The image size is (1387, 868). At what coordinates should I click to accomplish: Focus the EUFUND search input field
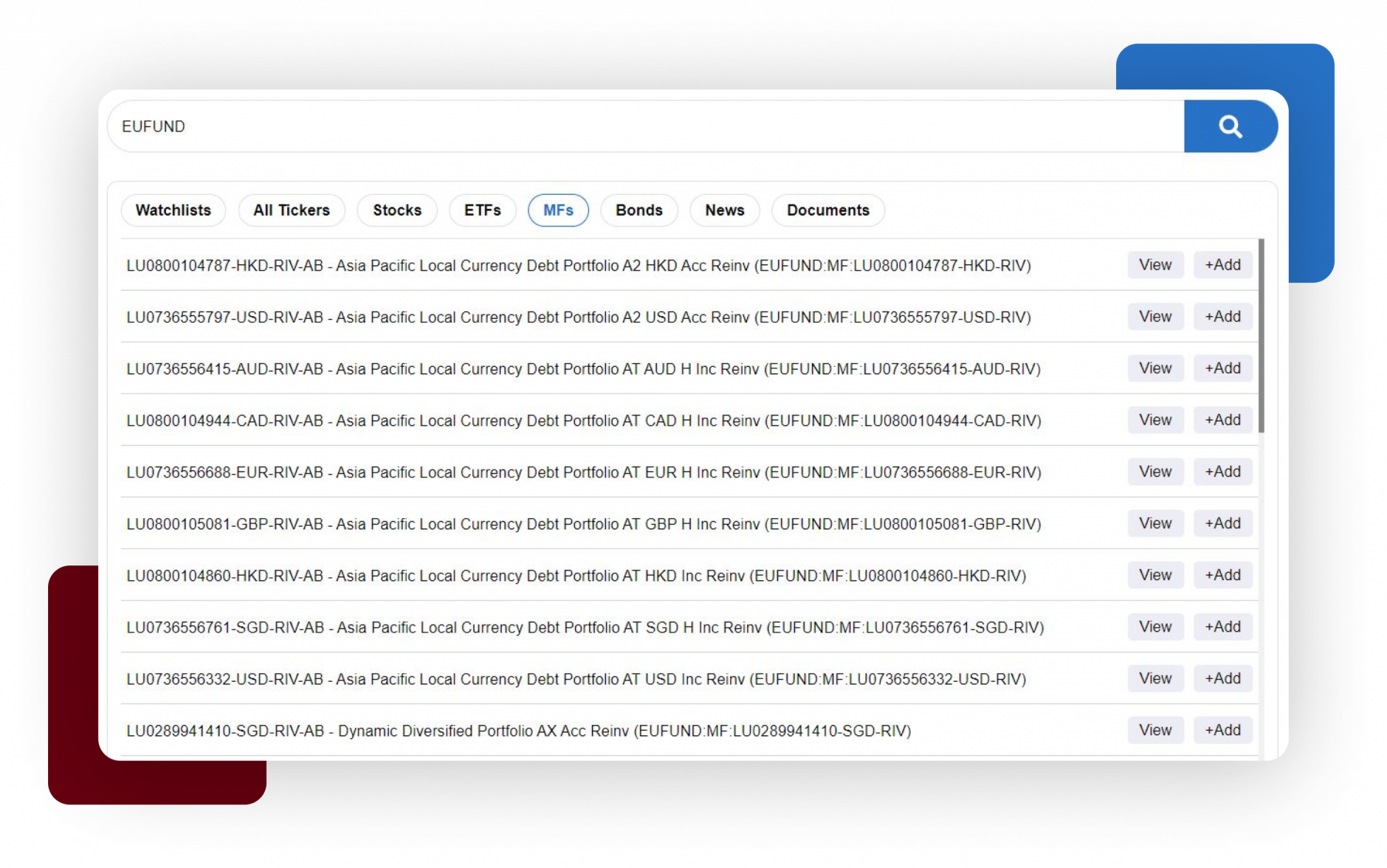645,127
